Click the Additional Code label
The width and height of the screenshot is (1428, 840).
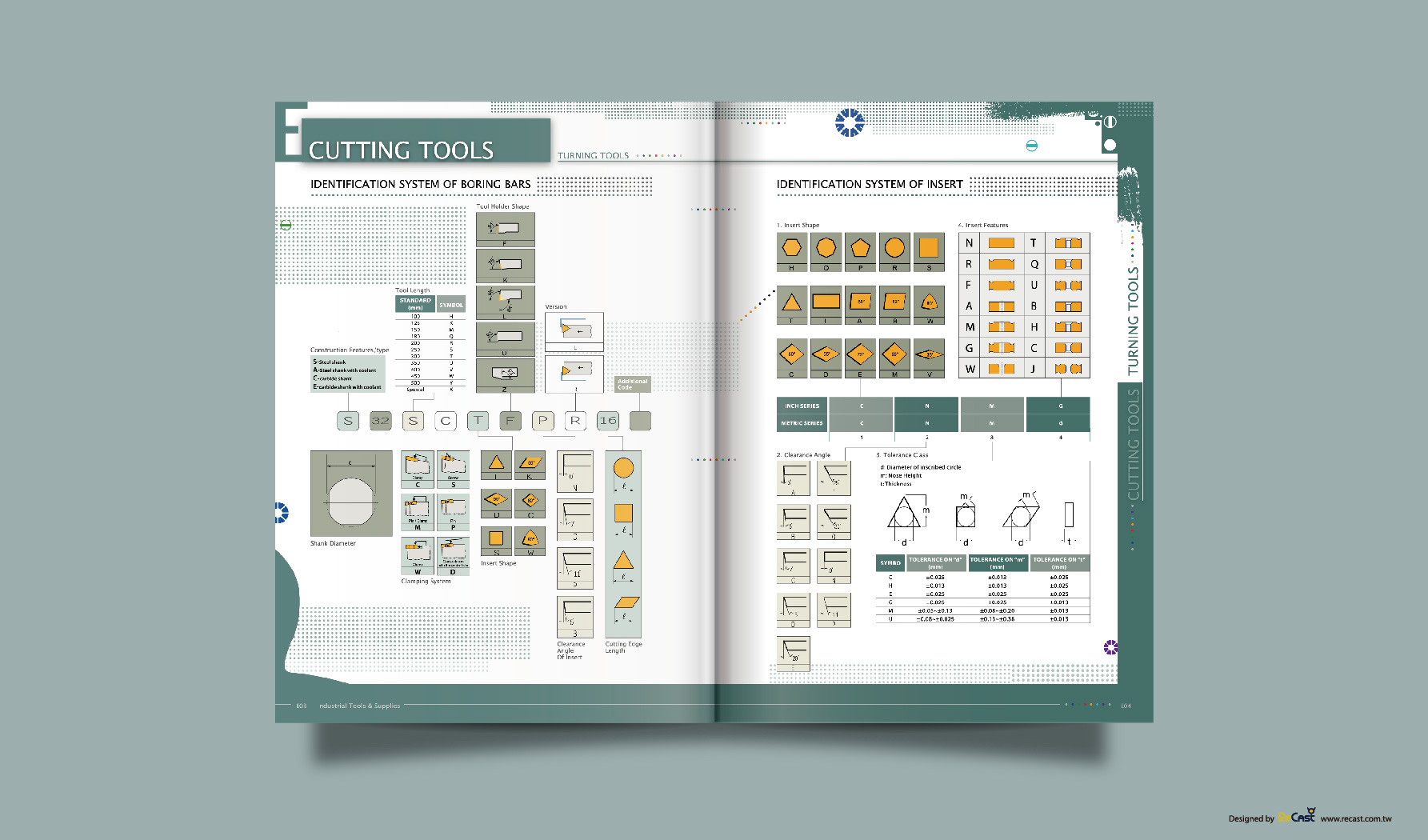coord(632,384)
